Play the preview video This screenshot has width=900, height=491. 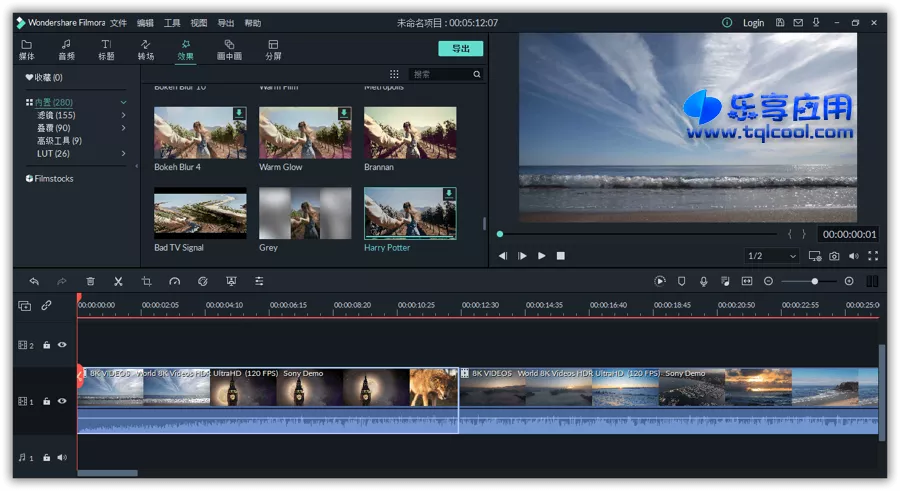[x=542, y=256]
